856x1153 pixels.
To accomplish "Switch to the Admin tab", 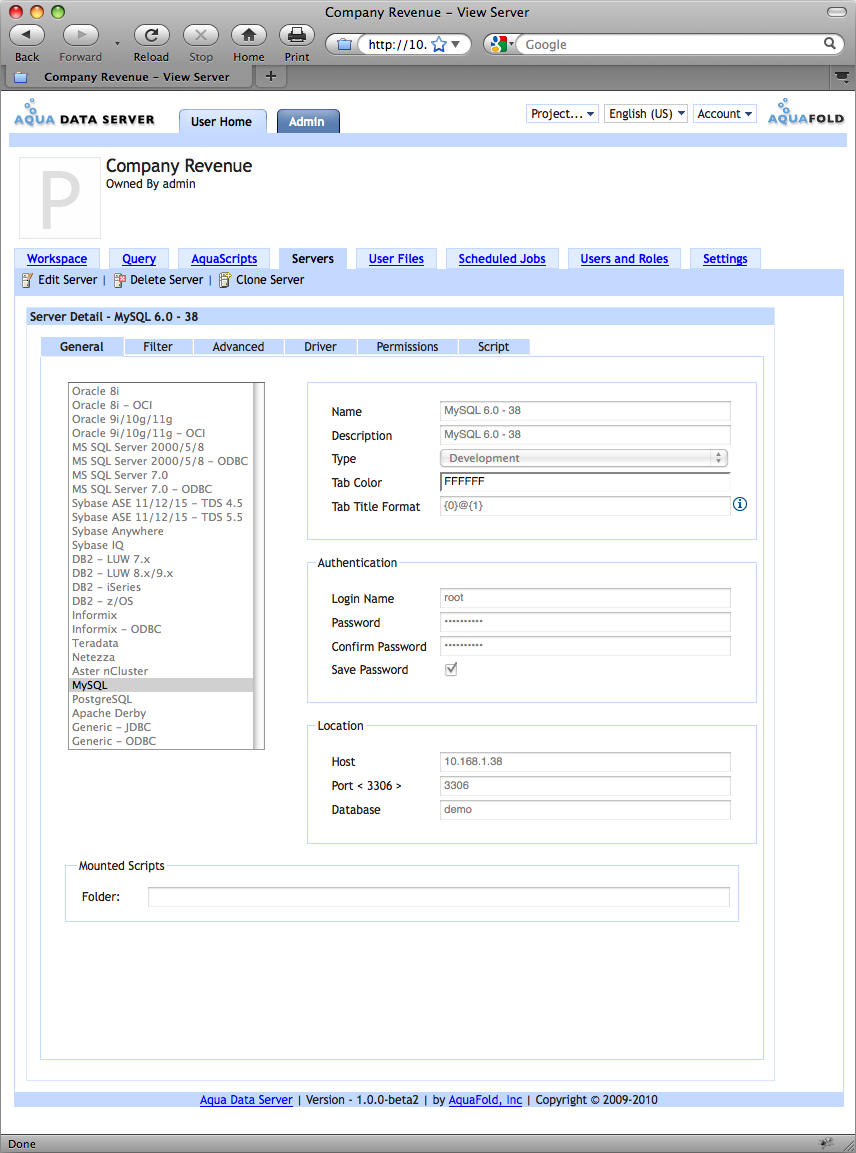I will point(307,121).
